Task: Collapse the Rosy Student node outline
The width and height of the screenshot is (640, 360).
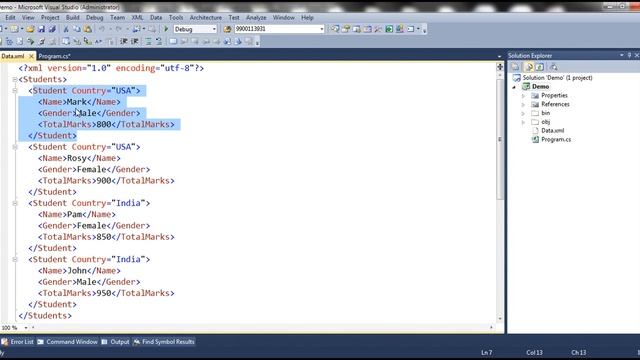Action: [x=15, y=147]
